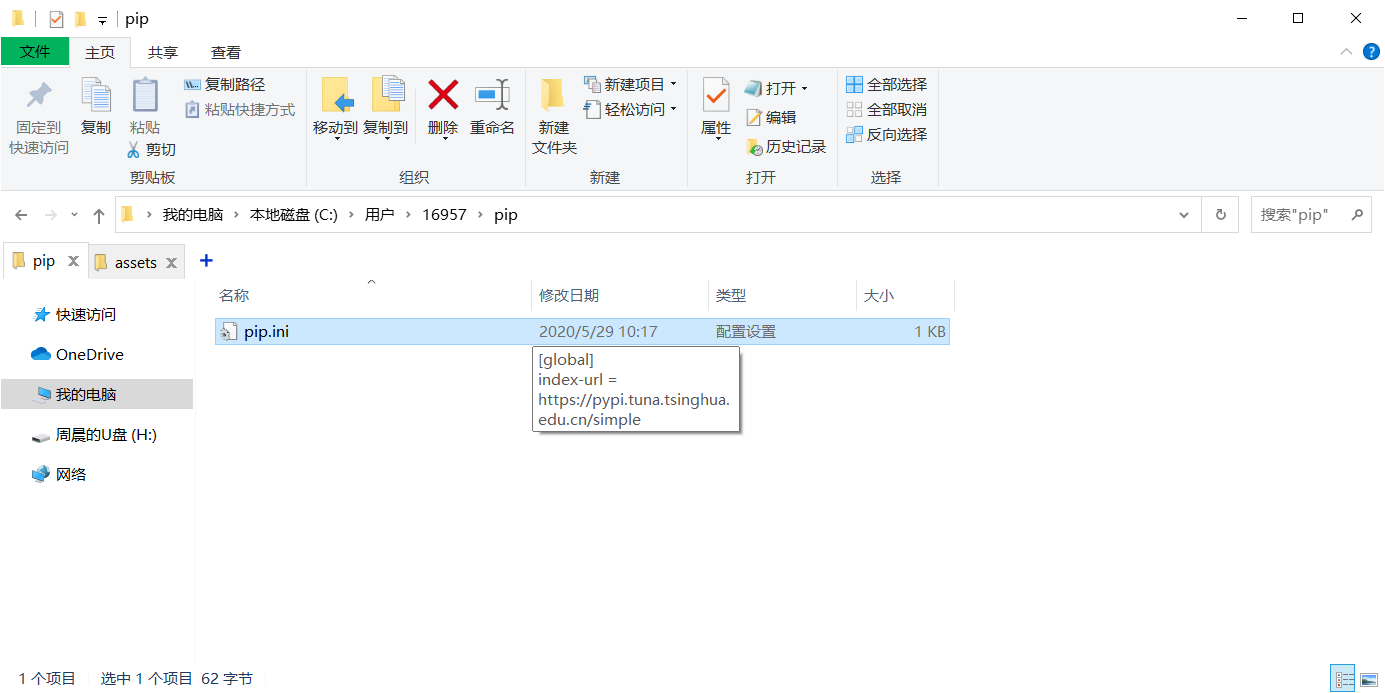Open the blue help question-mark icon
This screenshot has width=1385, height=693.
(1371, 52)
